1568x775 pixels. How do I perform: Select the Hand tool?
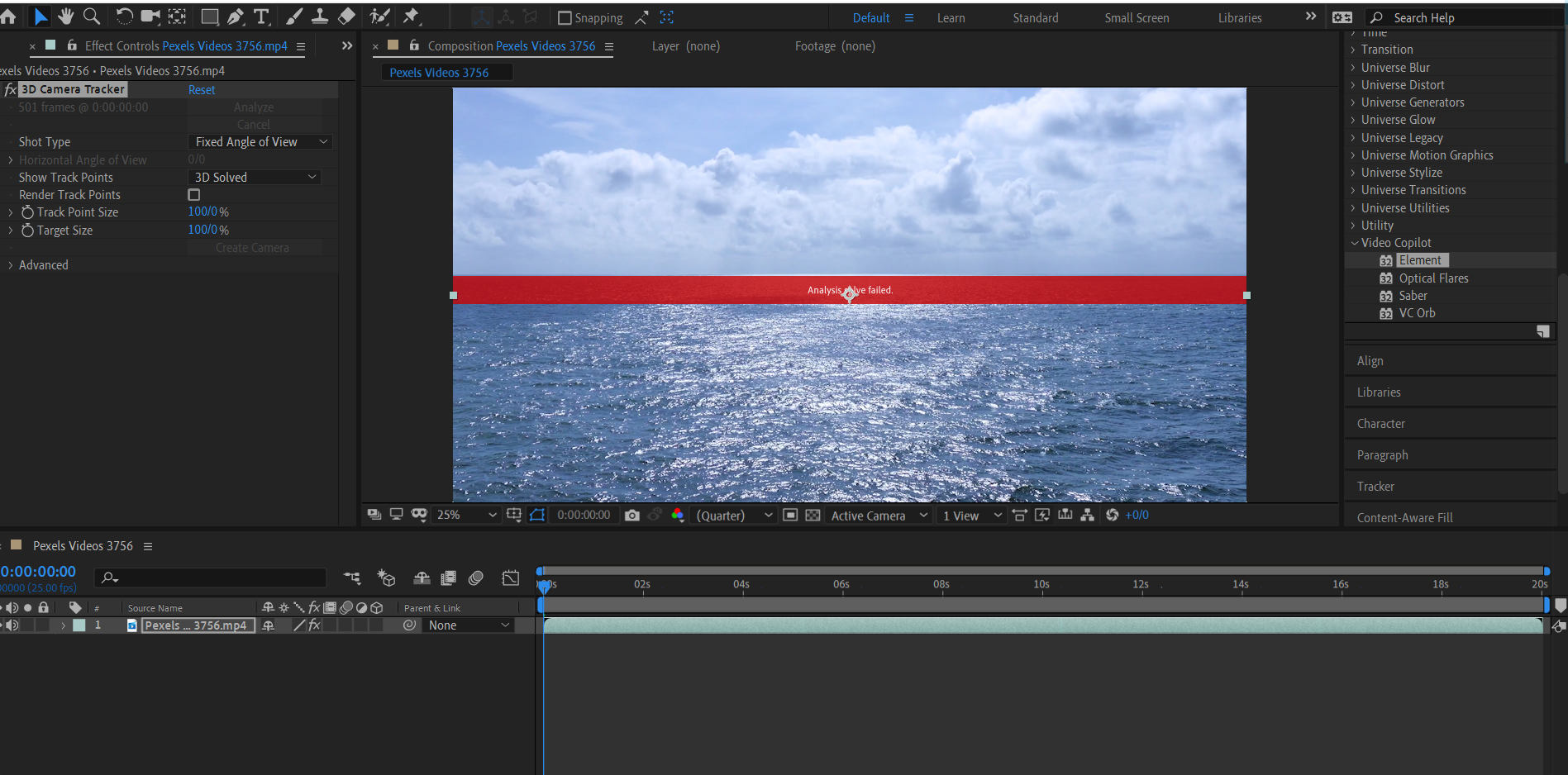point(65,16)
